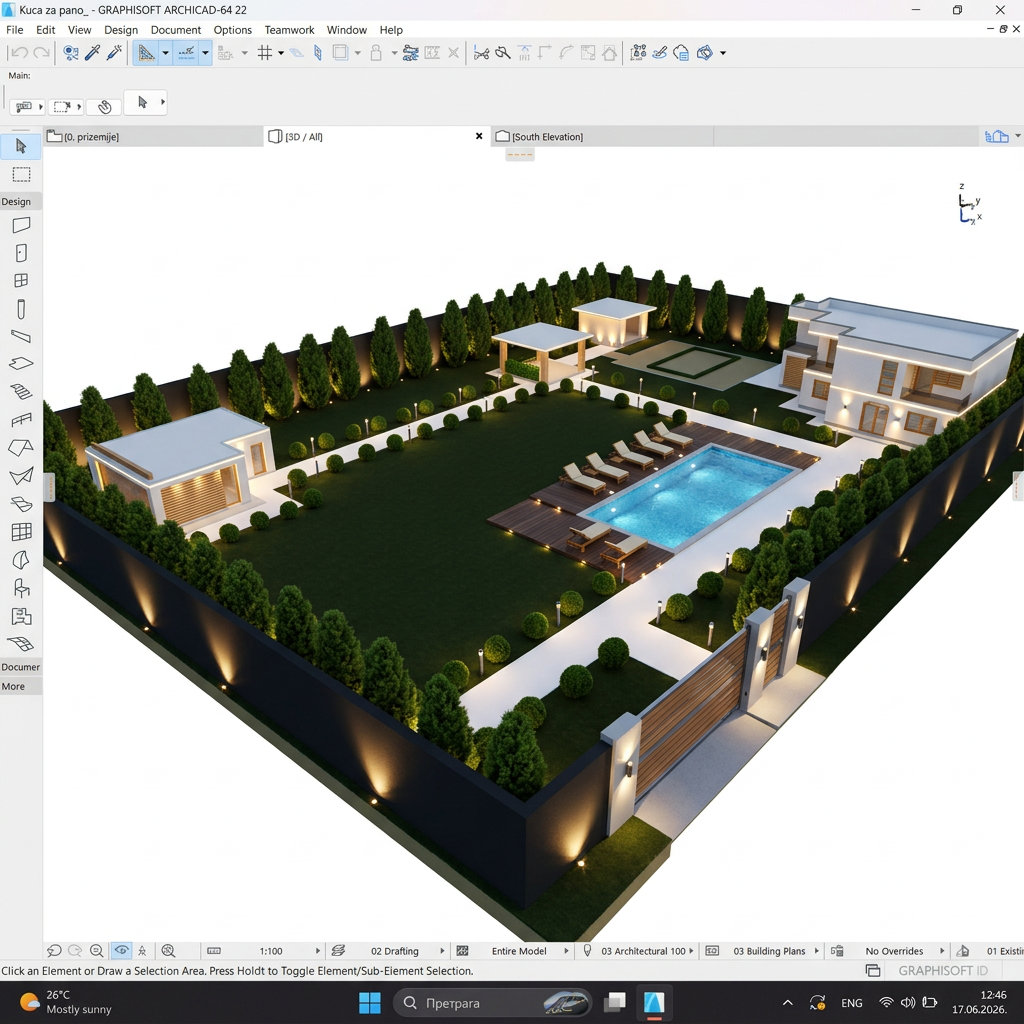The width and height of the screenshot is (1024, 1024).
Task: Toggle the Orbit eye mode
Action: pos(121,951)
